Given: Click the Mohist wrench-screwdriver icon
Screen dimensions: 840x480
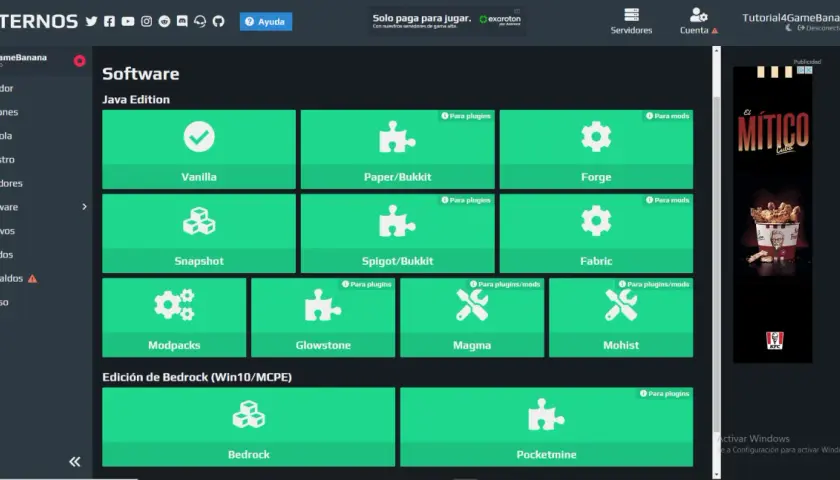Looking at the screenshot, I should click(x=621, y=305).
